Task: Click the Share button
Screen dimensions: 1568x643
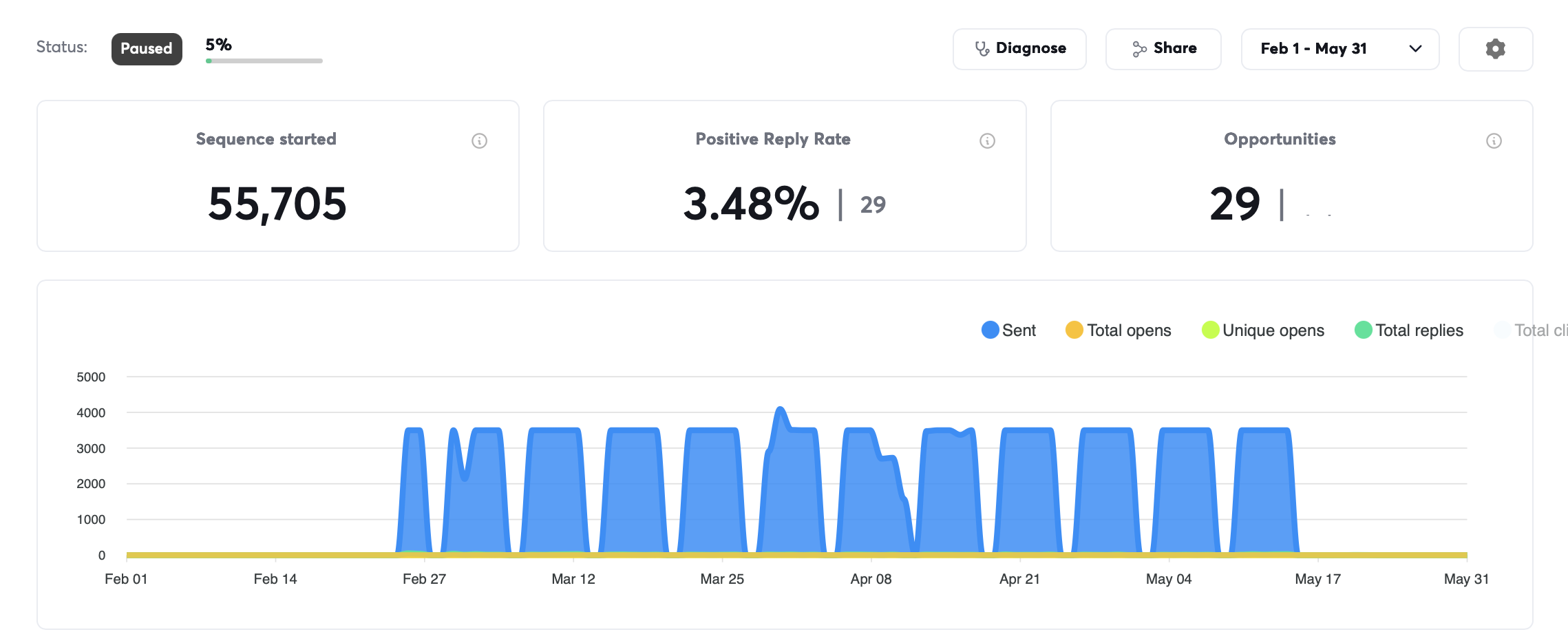Action: point(1163,49)
